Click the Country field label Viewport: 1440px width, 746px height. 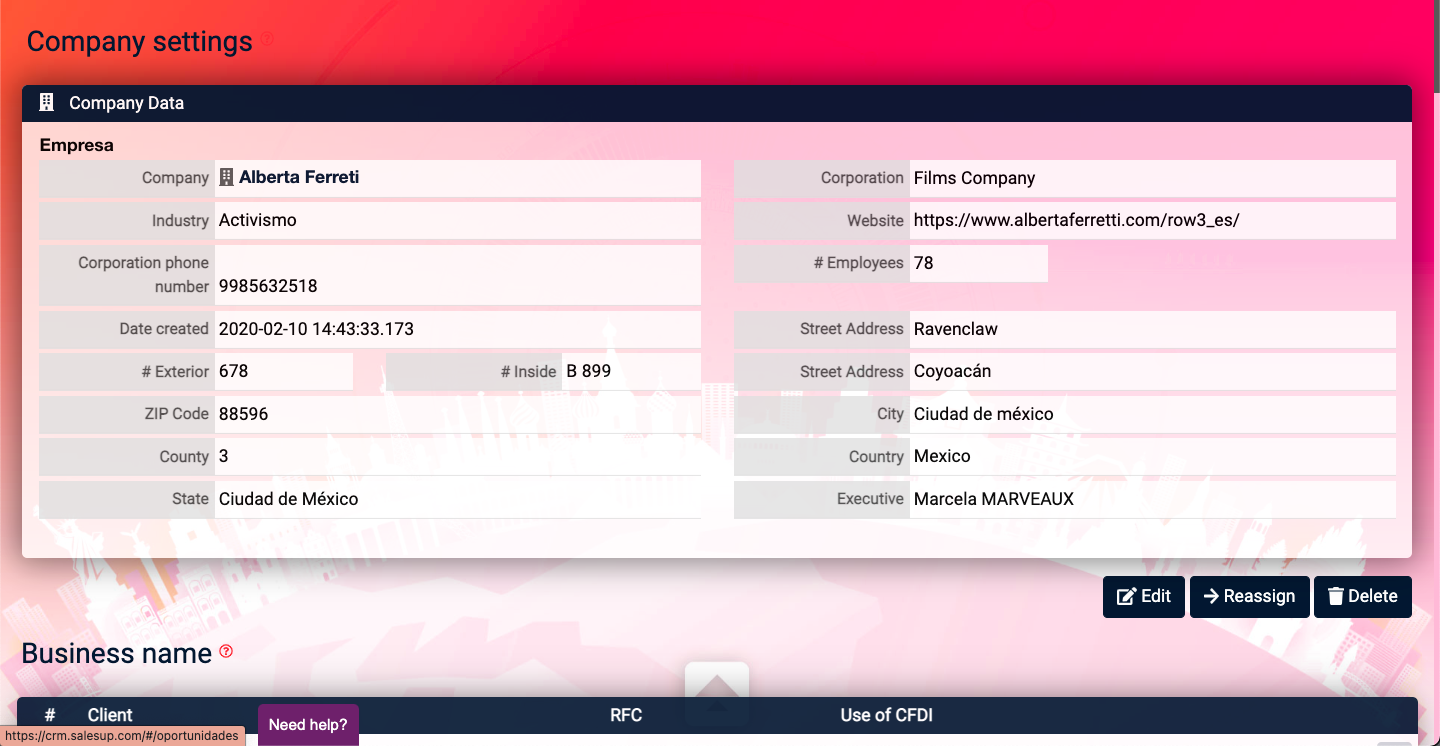click(x=877, y=456)
